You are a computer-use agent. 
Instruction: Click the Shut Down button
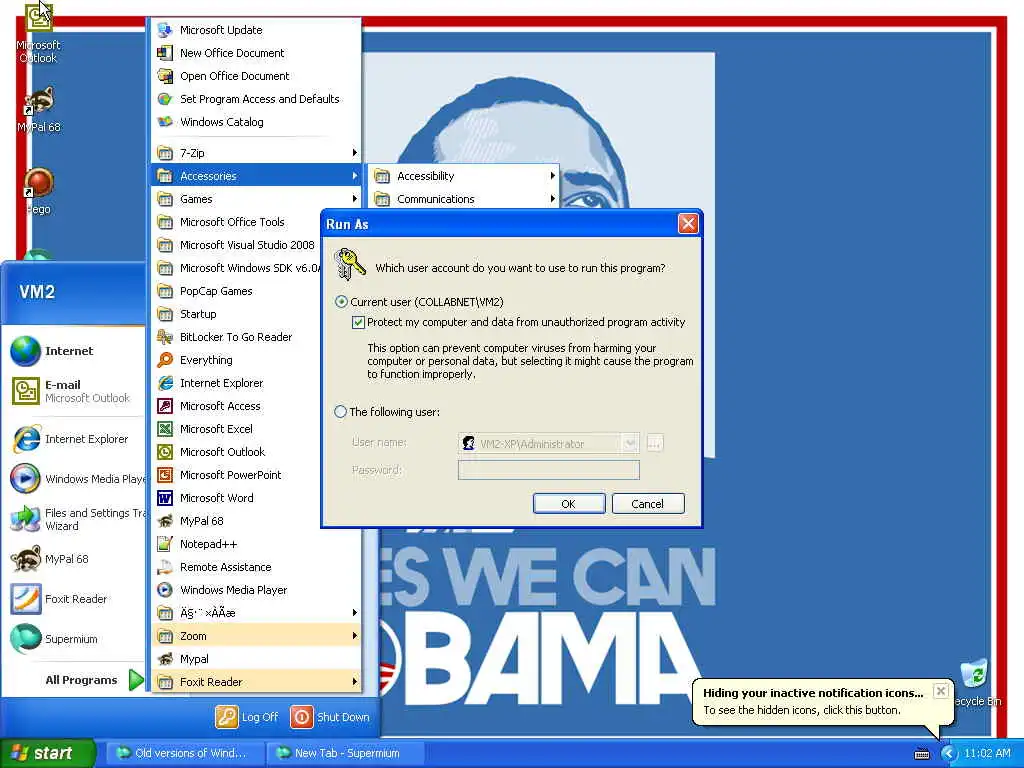[330, 717]
